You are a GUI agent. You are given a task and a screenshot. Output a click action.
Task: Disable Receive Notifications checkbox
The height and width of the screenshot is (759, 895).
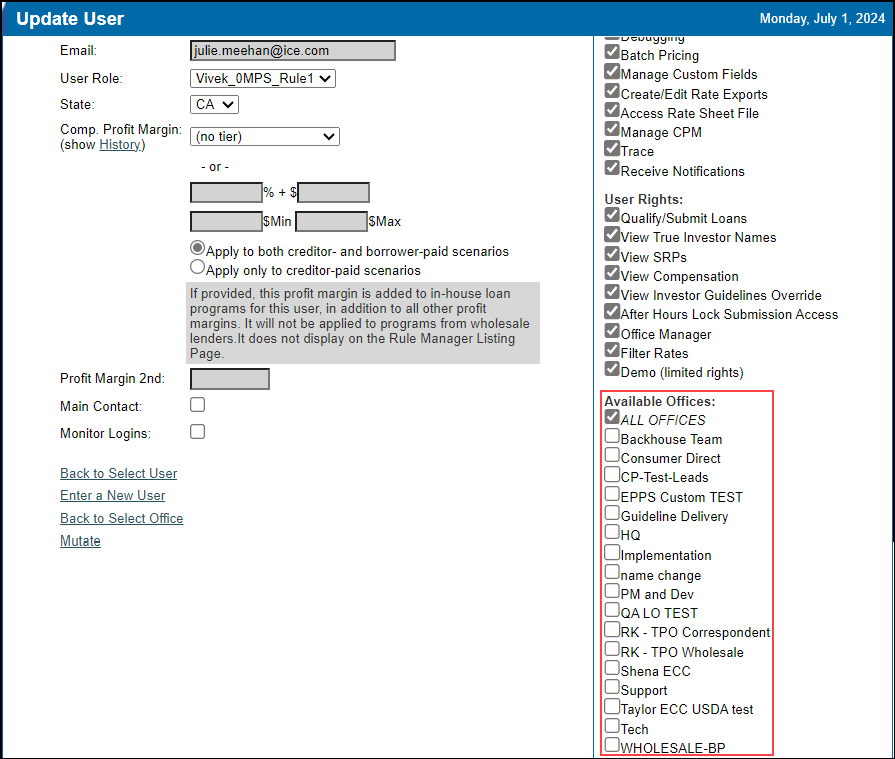(612, 168)
